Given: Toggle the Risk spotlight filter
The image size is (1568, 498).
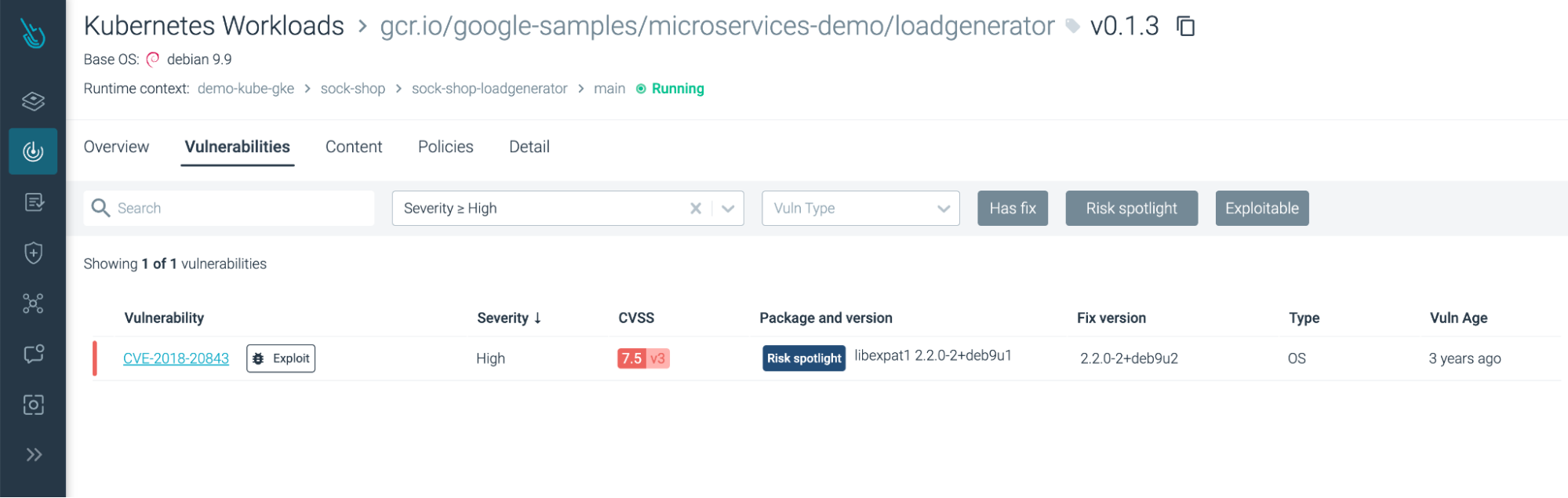Looking at the screenshot, I should point(1131,209).
